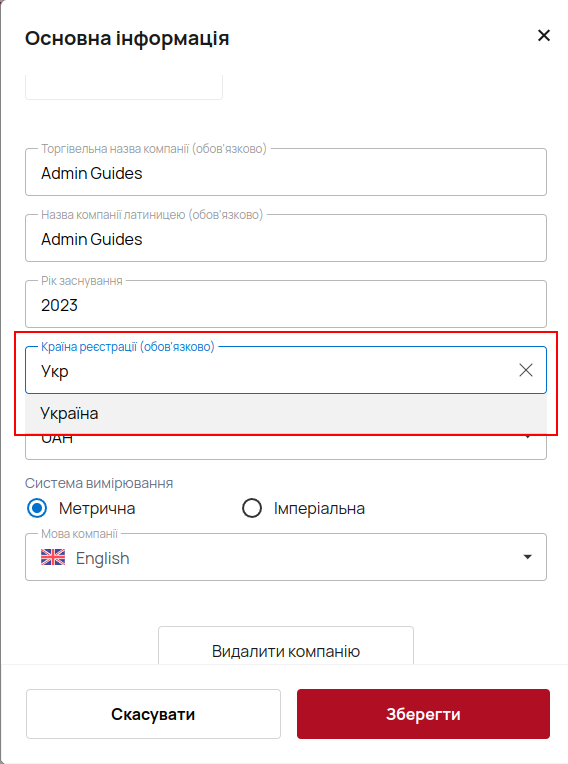Click the partially visible input at top
This screenshot has height=764, width=568.
pos(124,87)
